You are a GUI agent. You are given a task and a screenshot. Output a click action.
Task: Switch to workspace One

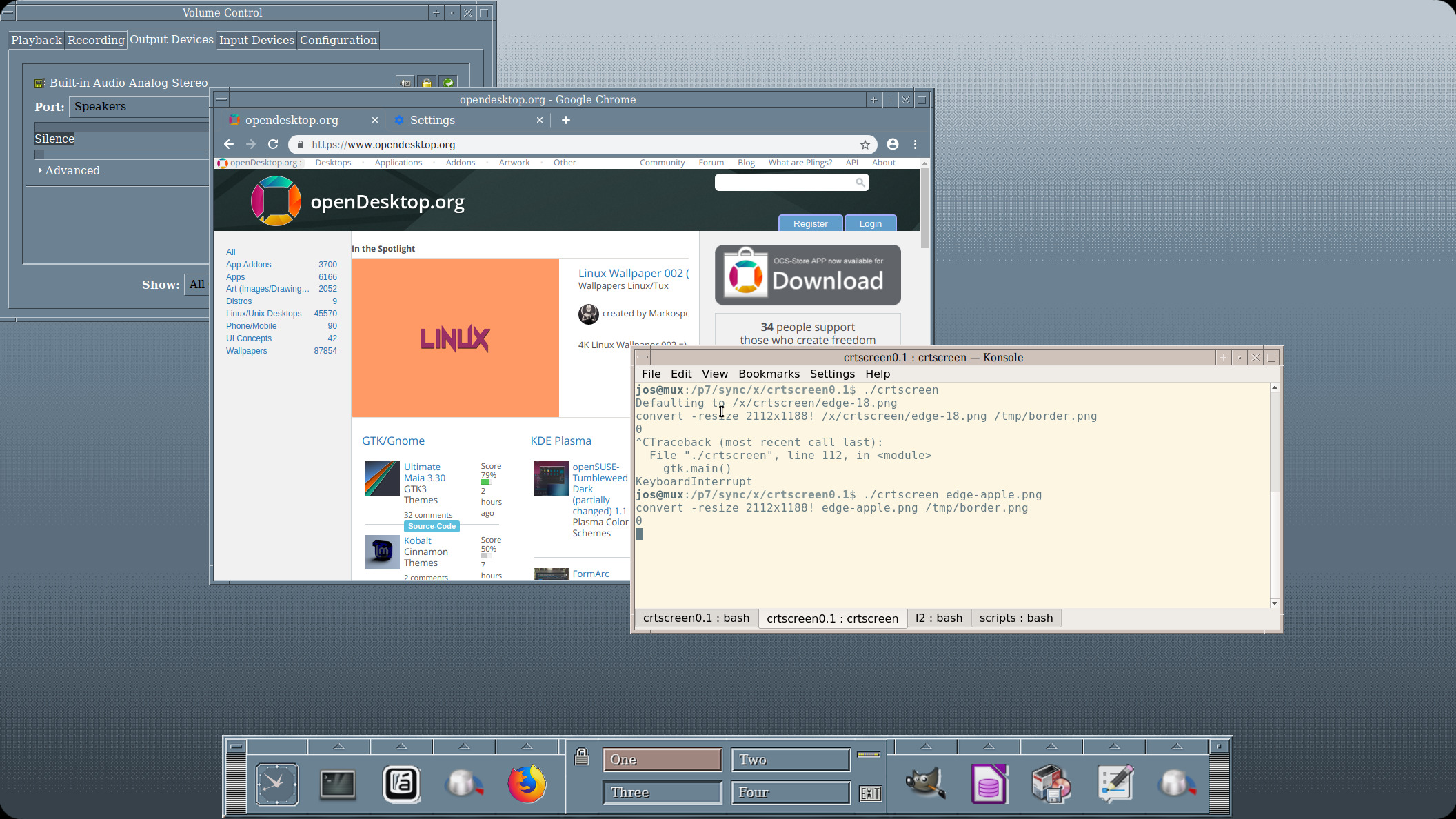(662, 760)
